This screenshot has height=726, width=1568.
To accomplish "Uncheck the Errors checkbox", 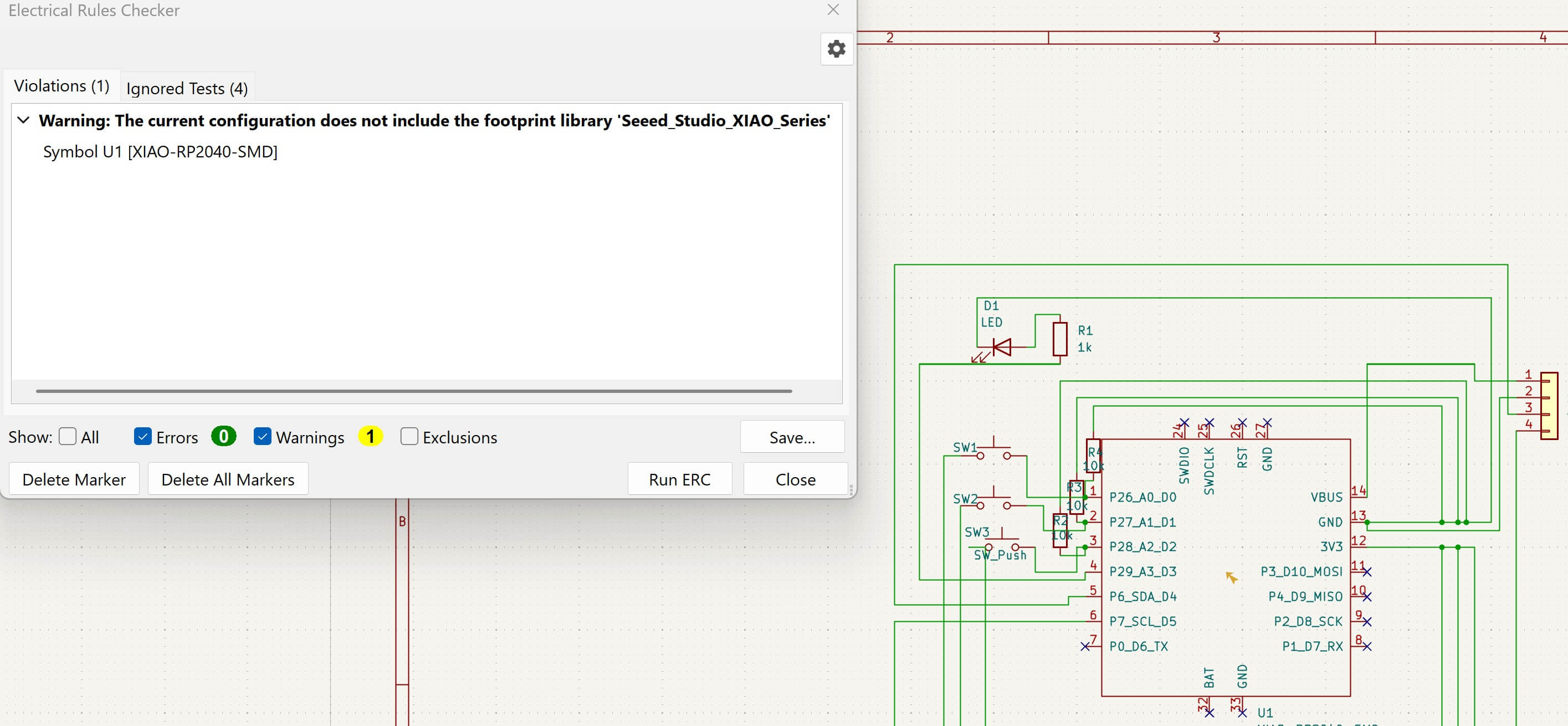I will coord(142,436).
